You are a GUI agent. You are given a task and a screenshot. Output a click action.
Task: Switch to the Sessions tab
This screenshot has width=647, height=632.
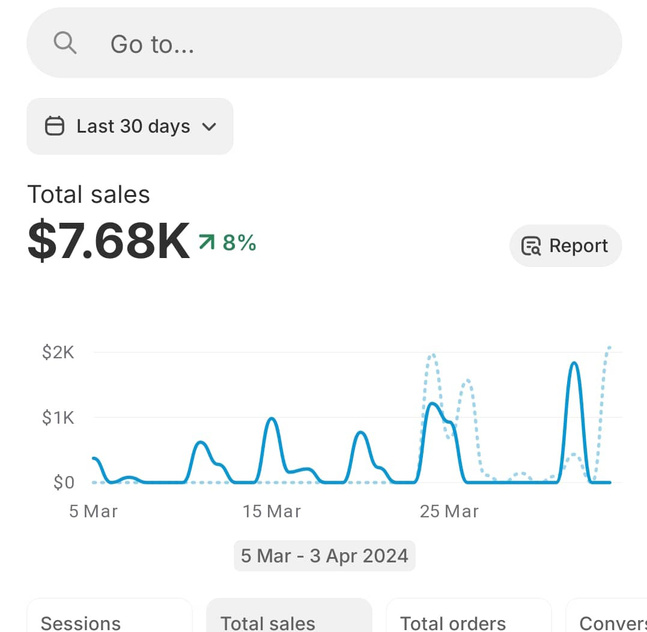[109, 615]
